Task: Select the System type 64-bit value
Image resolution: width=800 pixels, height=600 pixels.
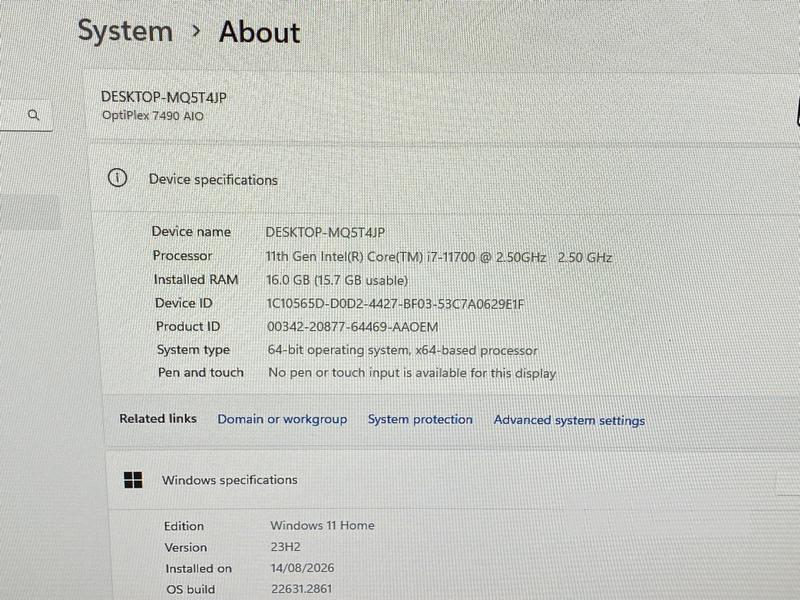Action: pos(403,350)
